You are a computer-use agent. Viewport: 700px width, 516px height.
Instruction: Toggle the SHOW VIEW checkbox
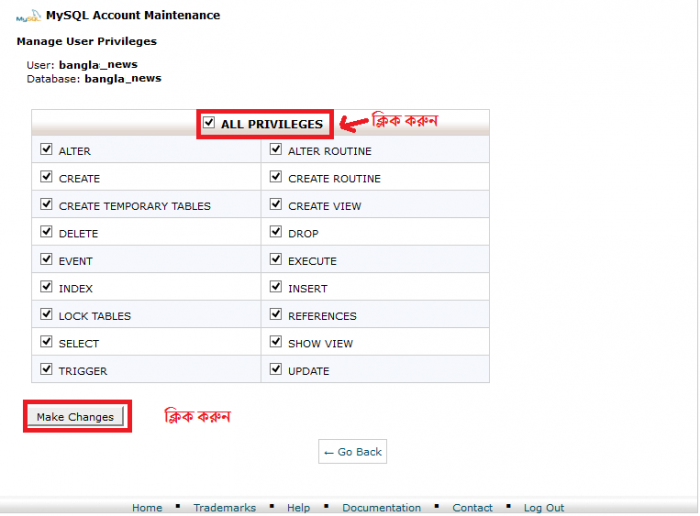(276, 342)
